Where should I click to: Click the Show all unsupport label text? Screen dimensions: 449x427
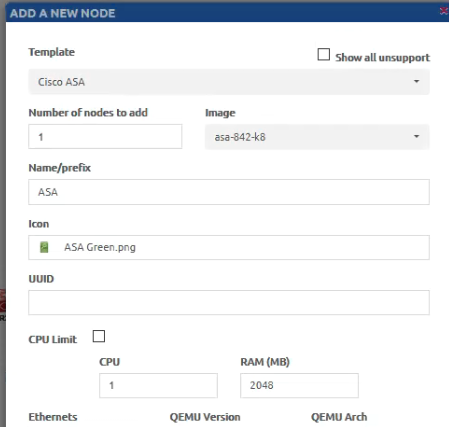click(382, 58)
